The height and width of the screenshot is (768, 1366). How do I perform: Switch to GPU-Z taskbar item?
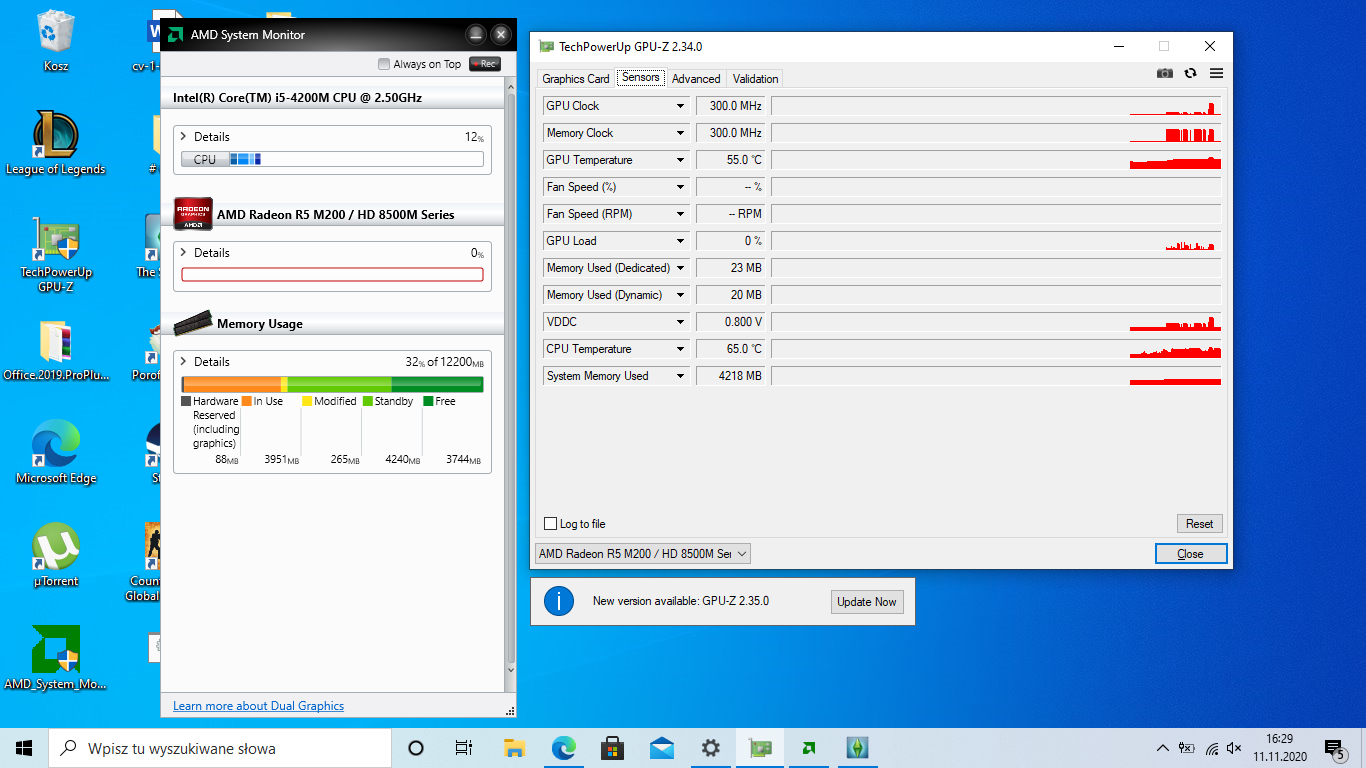[x=759, y=748]
